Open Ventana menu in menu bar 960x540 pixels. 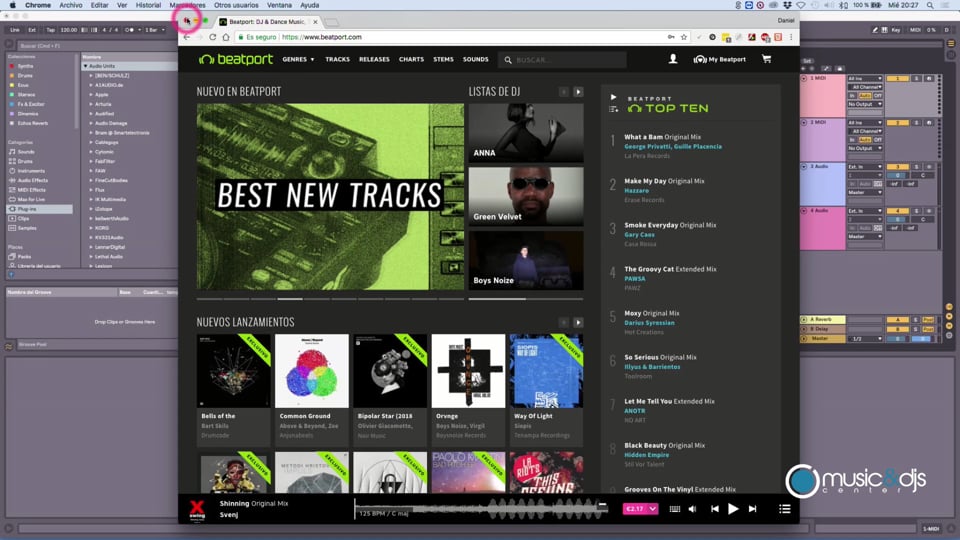click(279, 5)
